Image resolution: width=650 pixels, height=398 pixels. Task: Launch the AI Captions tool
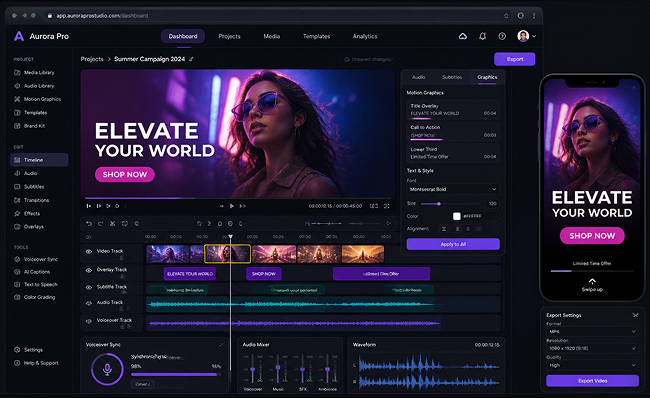32,272
